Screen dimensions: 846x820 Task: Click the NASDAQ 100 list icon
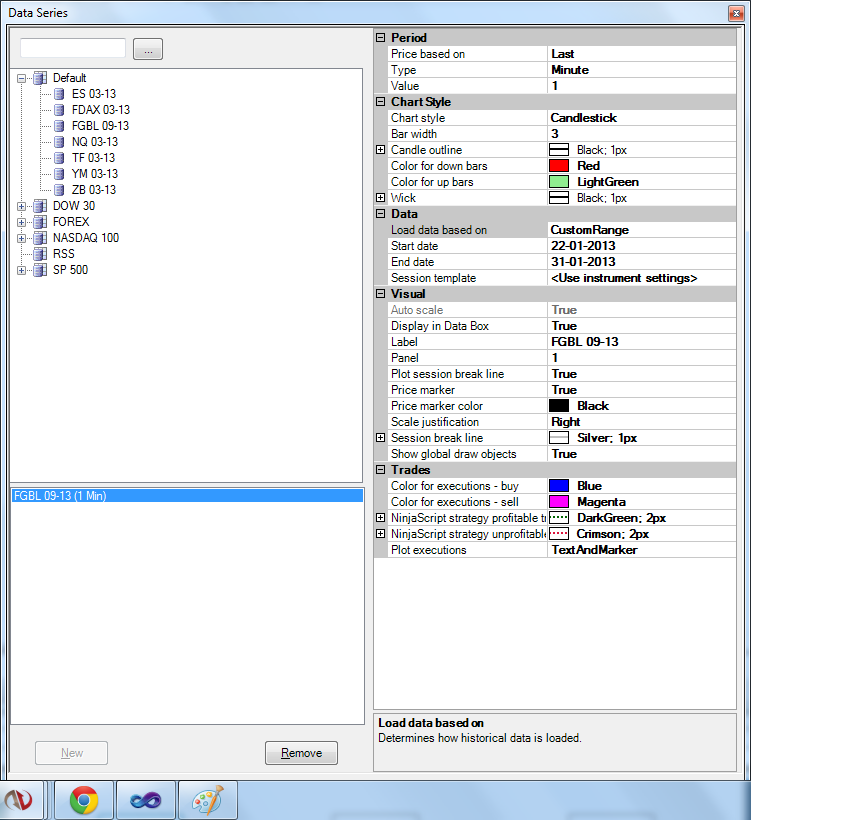[x=40, y=238]
